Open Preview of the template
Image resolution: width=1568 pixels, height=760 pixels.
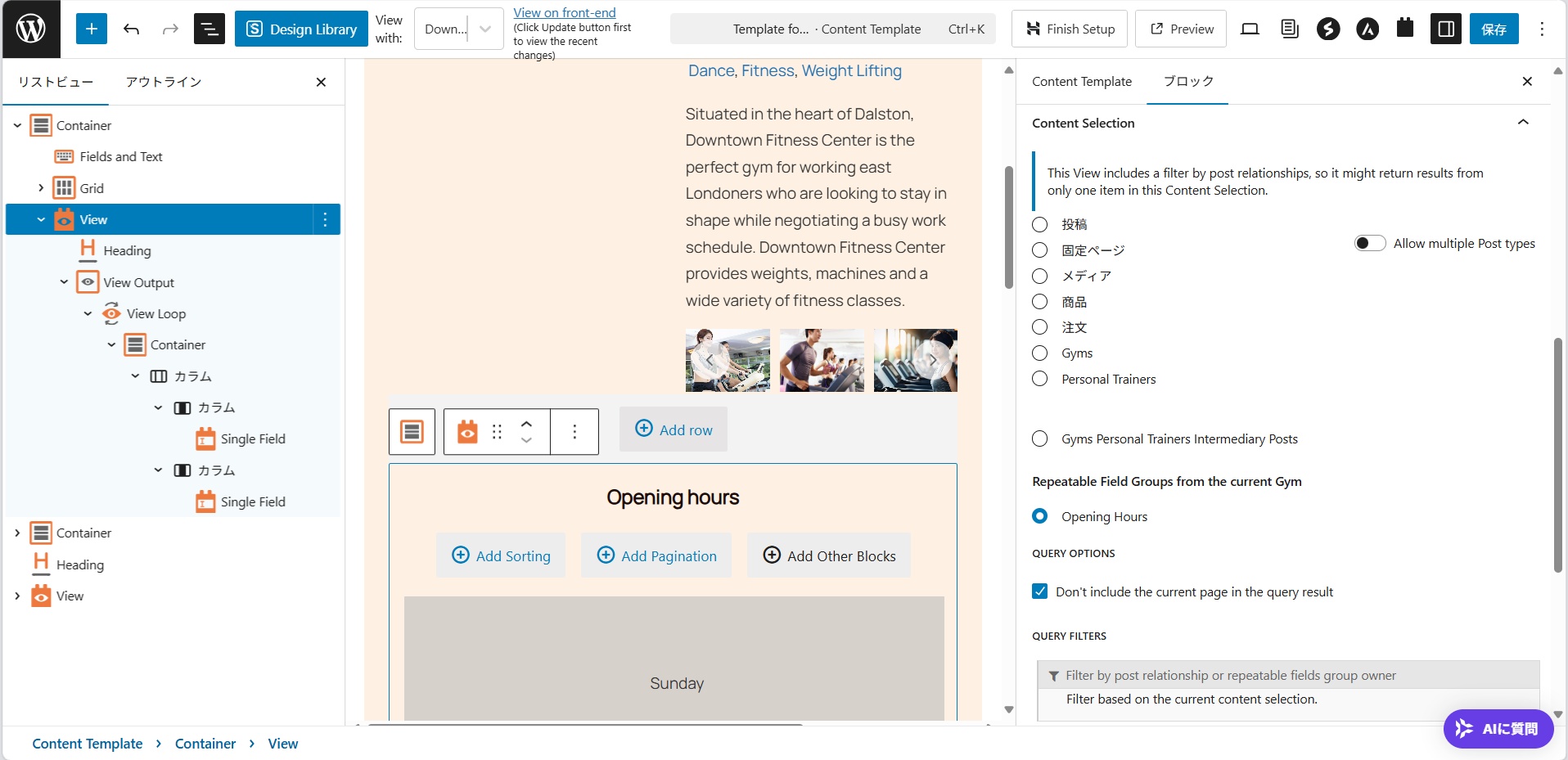point(1181,29)
